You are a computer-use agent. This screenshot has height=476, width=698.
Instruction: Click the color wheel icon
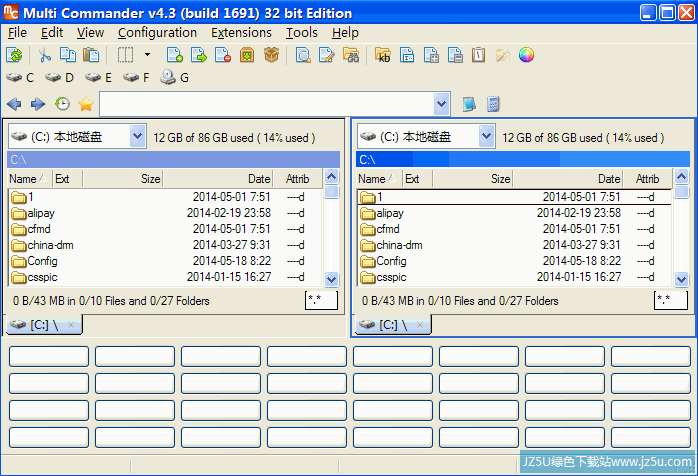[526, 55]
